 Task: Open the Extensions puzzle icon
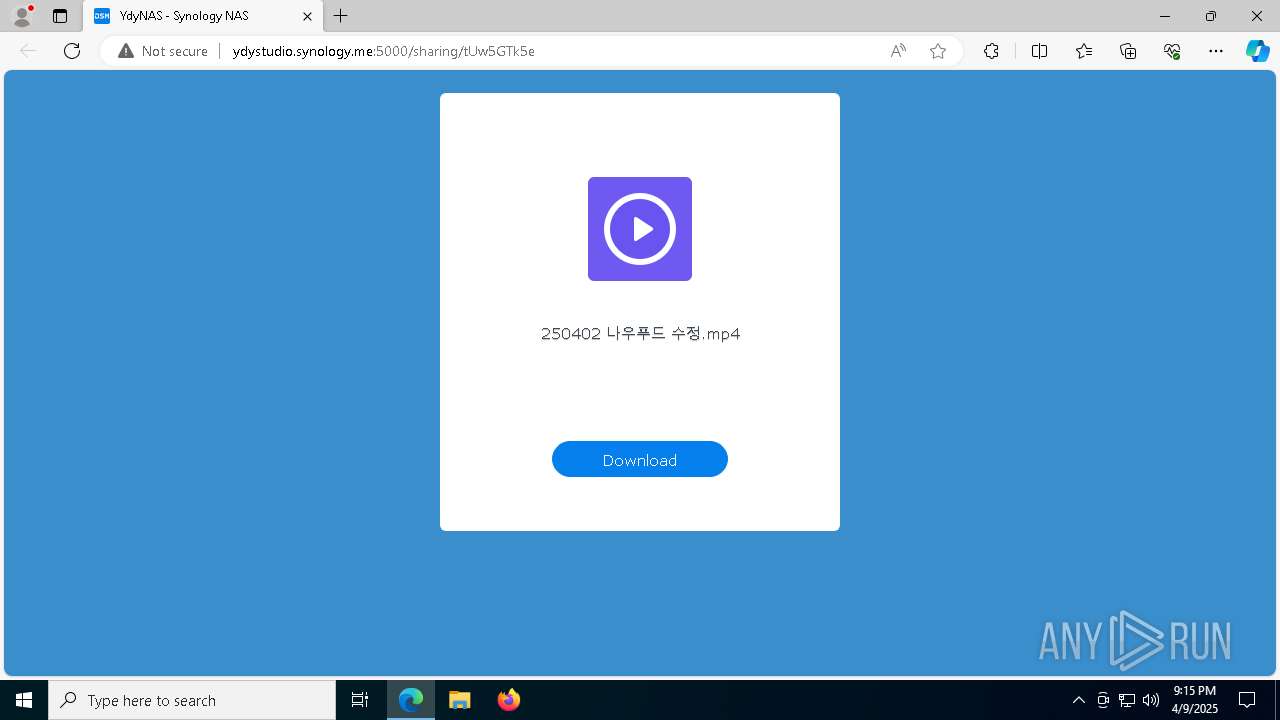coord(991,51)
